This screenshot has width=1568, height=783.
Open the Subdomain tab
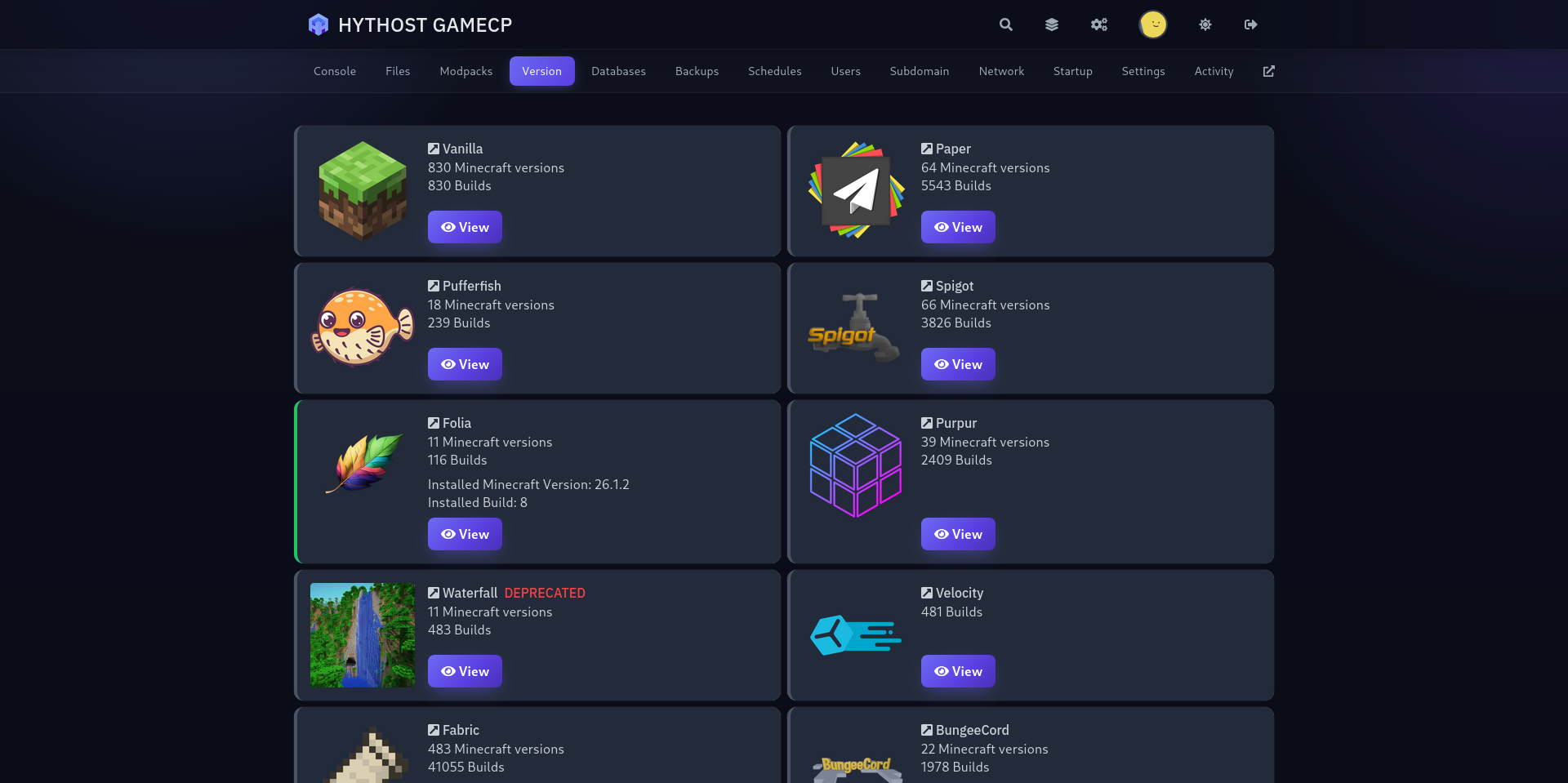[x=920, y=71]
